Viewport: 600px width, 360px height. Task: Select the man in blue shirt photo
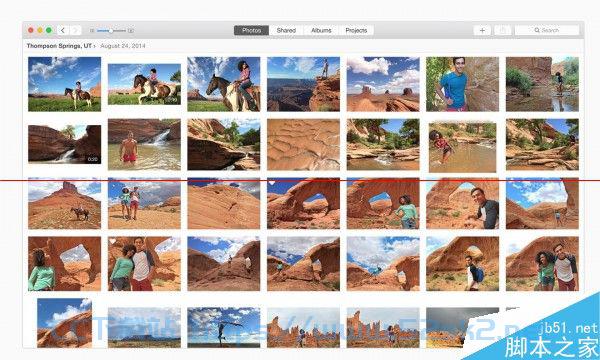coord(463,84)
